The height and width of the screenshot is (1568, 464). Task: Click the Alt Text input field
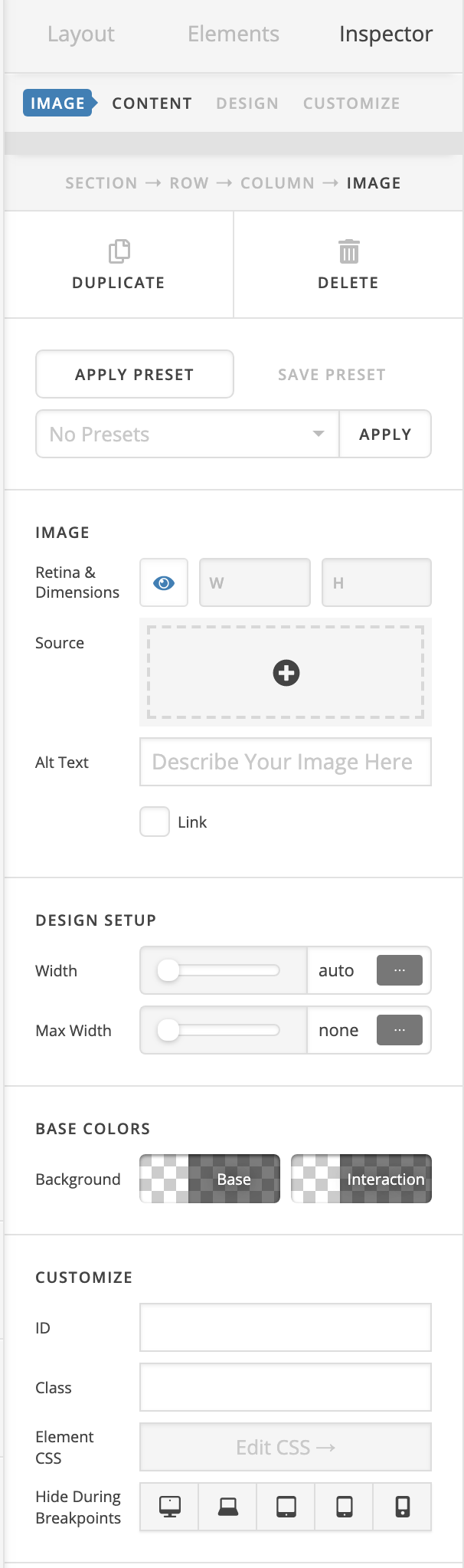285,762
